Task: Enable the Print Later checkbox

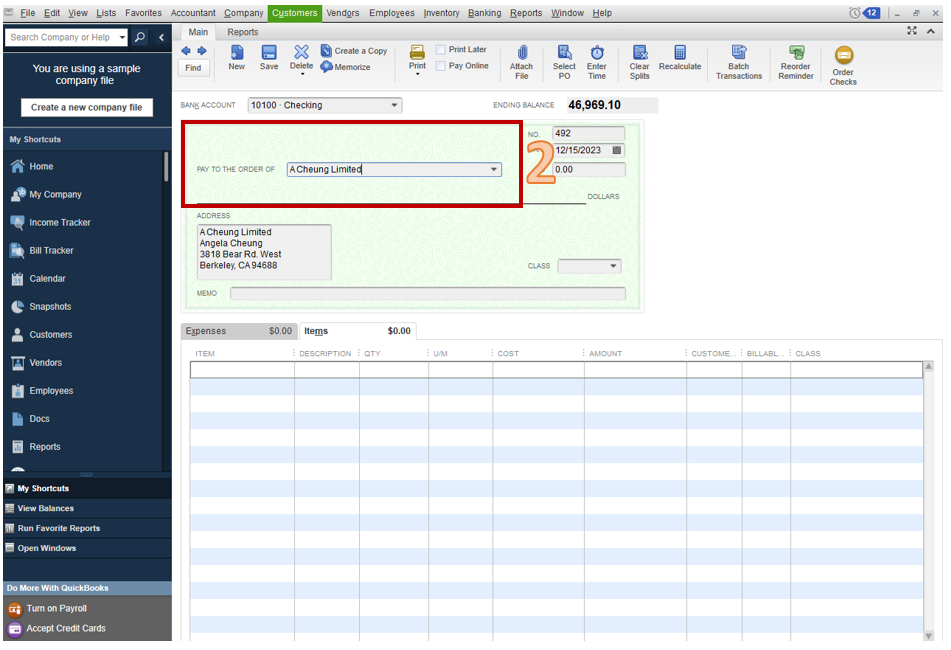Action: (441, 50)
